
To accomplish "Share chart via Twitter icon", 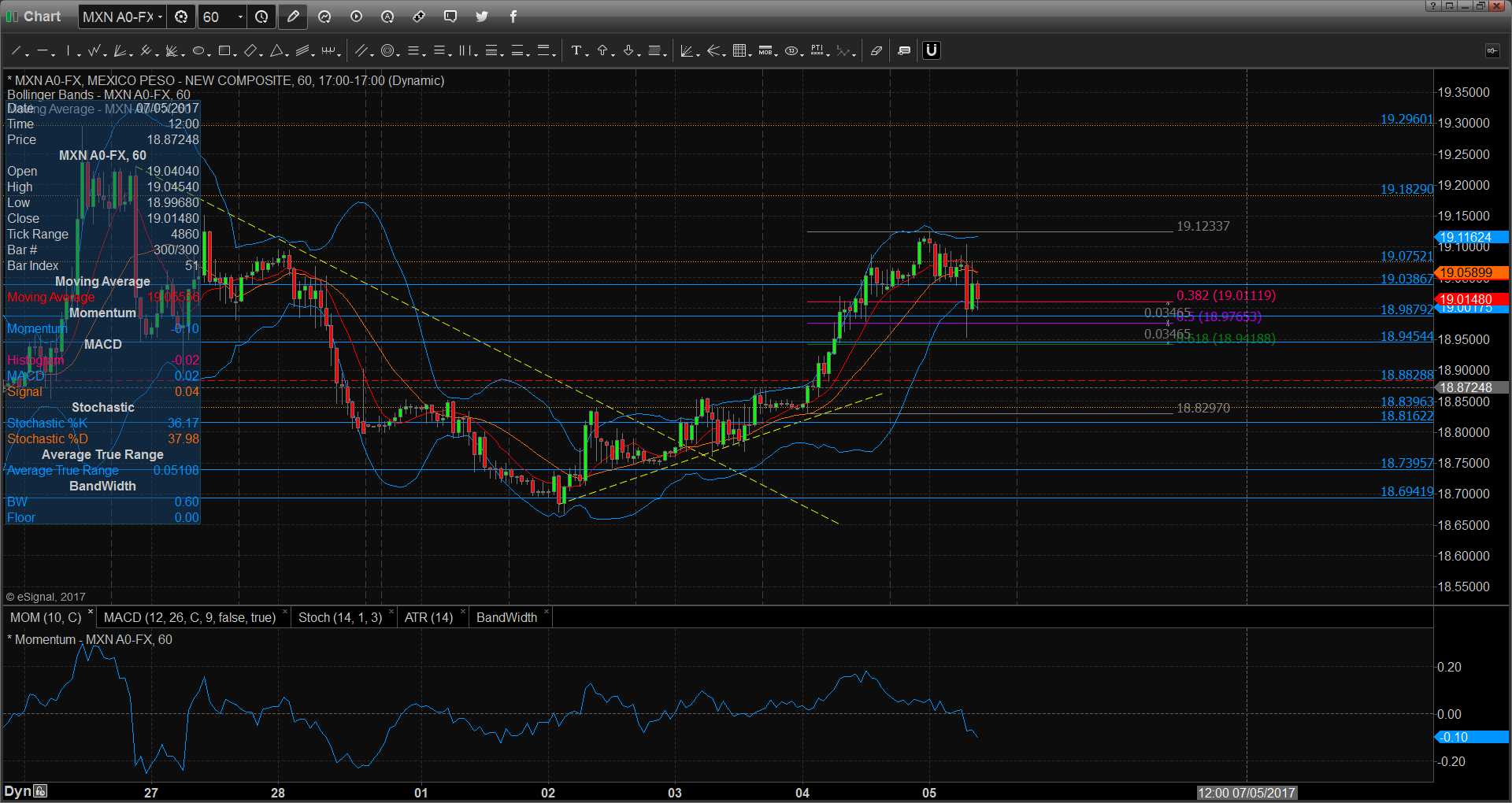I will pyautogui.click(x=482, y=17).
